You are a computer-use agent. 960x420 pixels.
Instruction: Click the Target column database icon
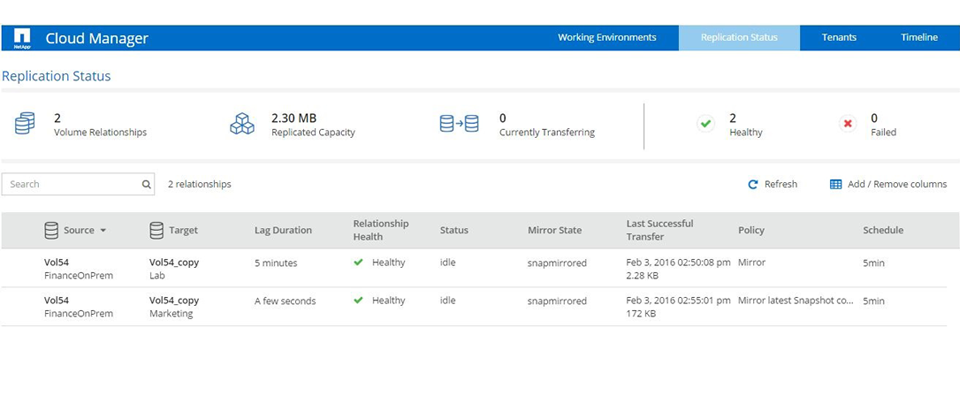point(157,231)
